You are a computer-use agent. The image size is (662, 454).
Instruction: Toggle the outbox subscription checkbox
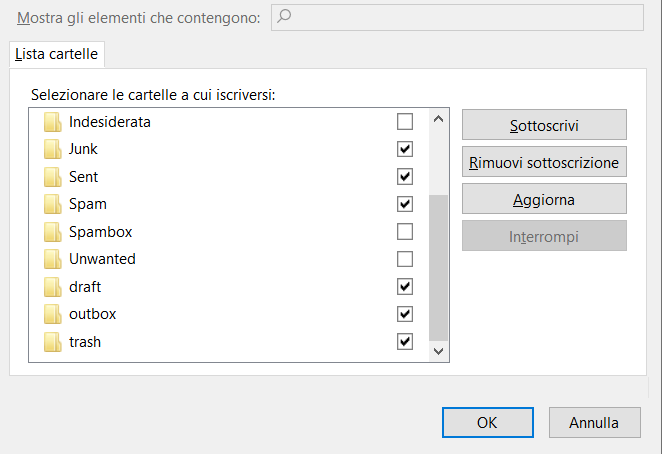coord(405,314)
